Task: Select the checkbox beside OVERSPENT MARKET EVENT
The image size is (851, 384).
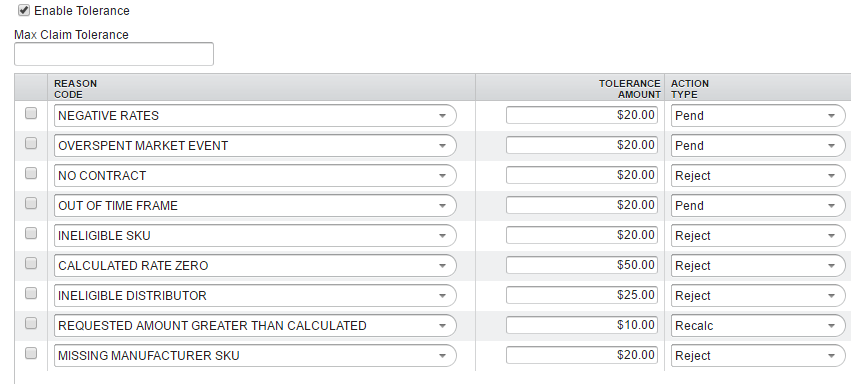Action: tap(31, 143)
